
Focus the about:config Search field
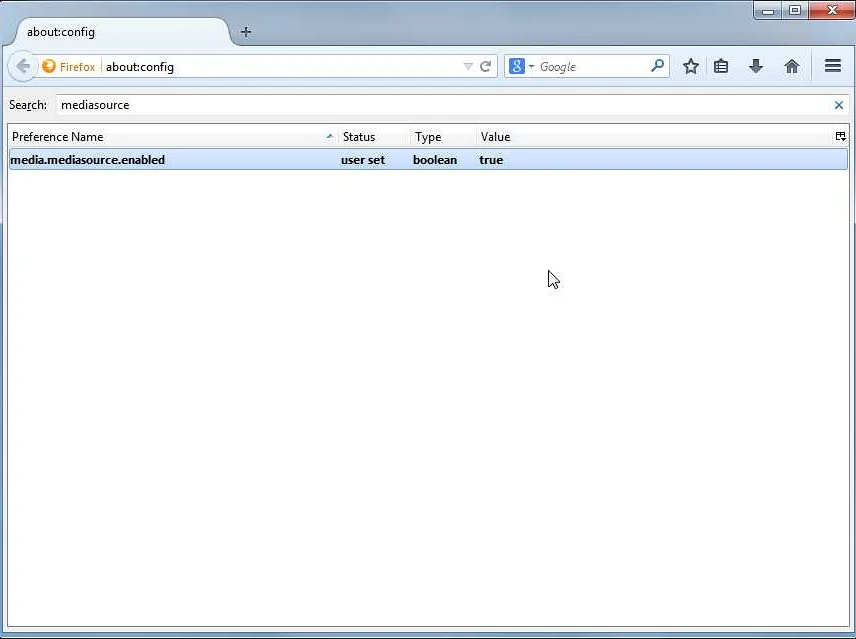pyautogui.click(x=440, y=105)
